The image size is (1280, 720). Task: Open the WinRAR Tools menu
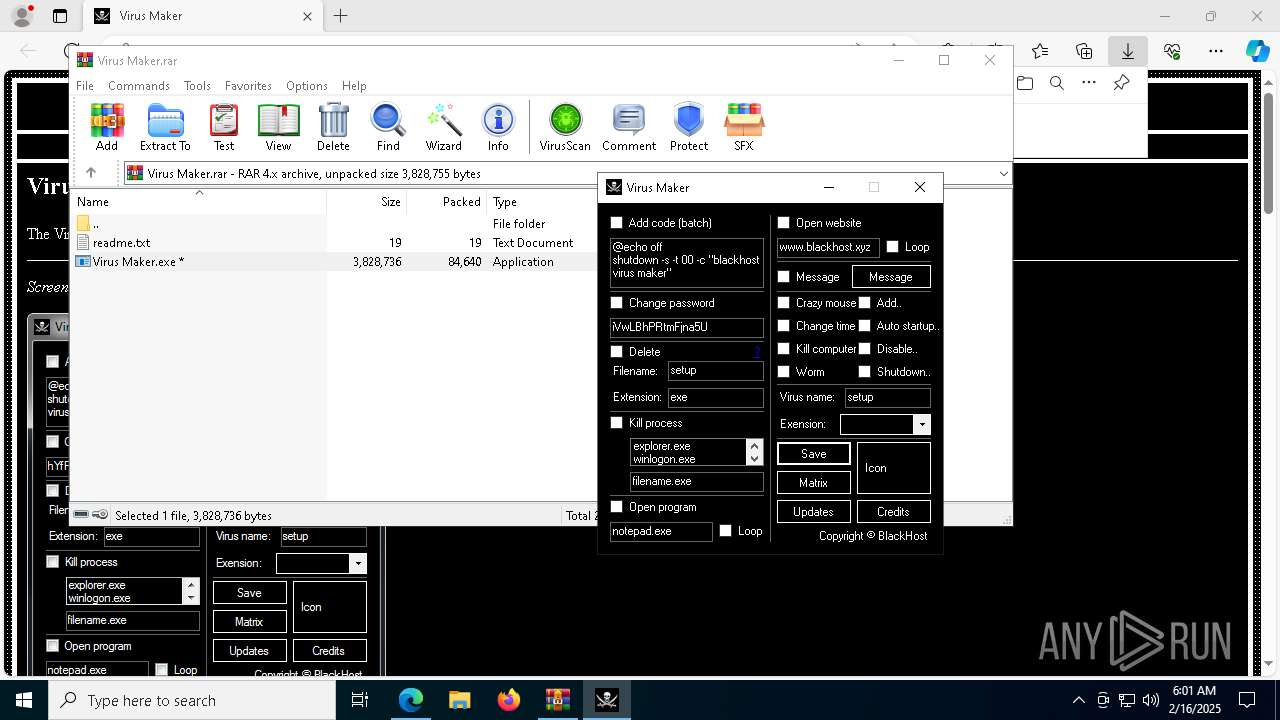[197, 86]
